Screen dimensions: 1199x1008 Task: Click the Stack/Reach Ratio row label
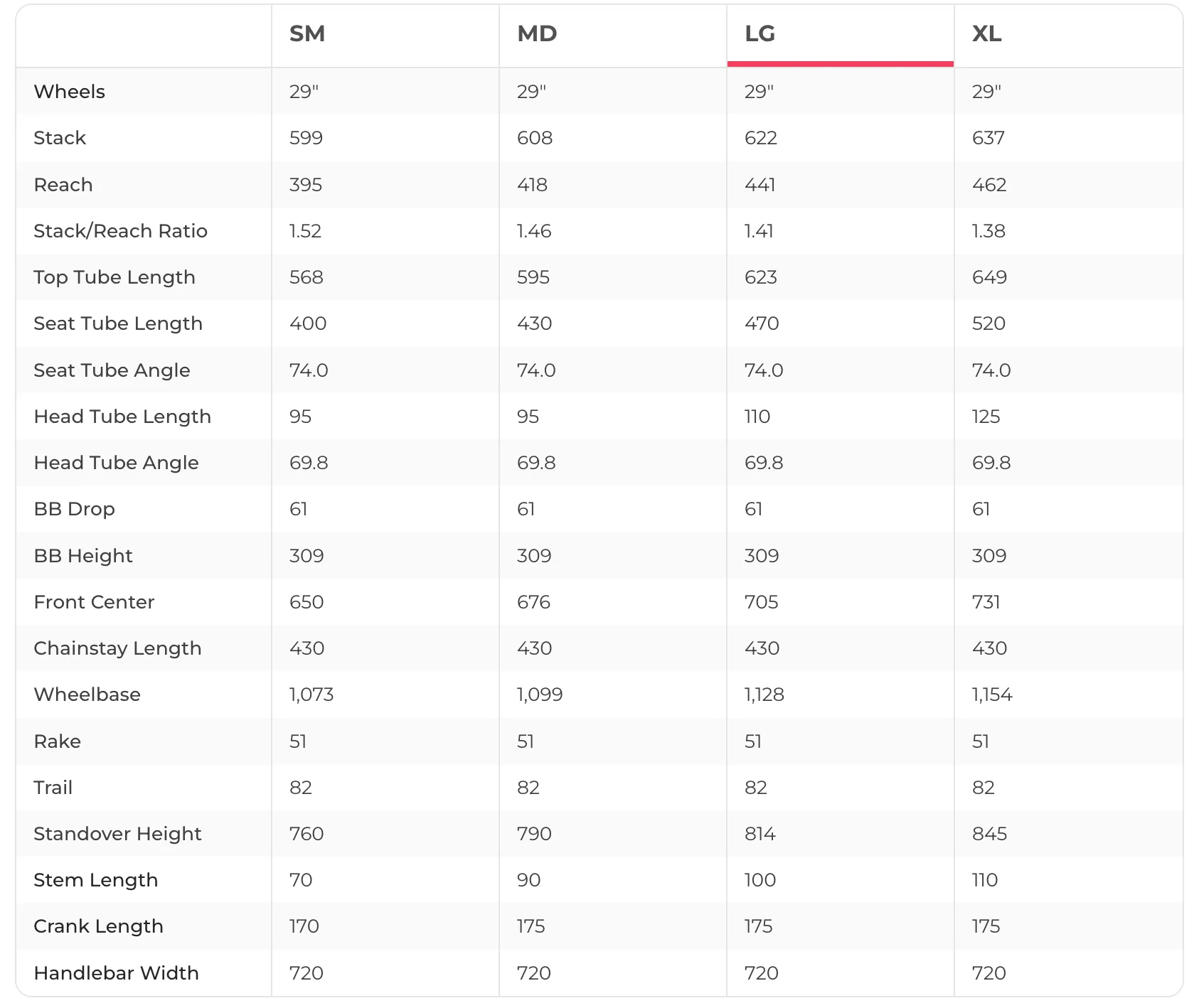(x=121, y=231)
